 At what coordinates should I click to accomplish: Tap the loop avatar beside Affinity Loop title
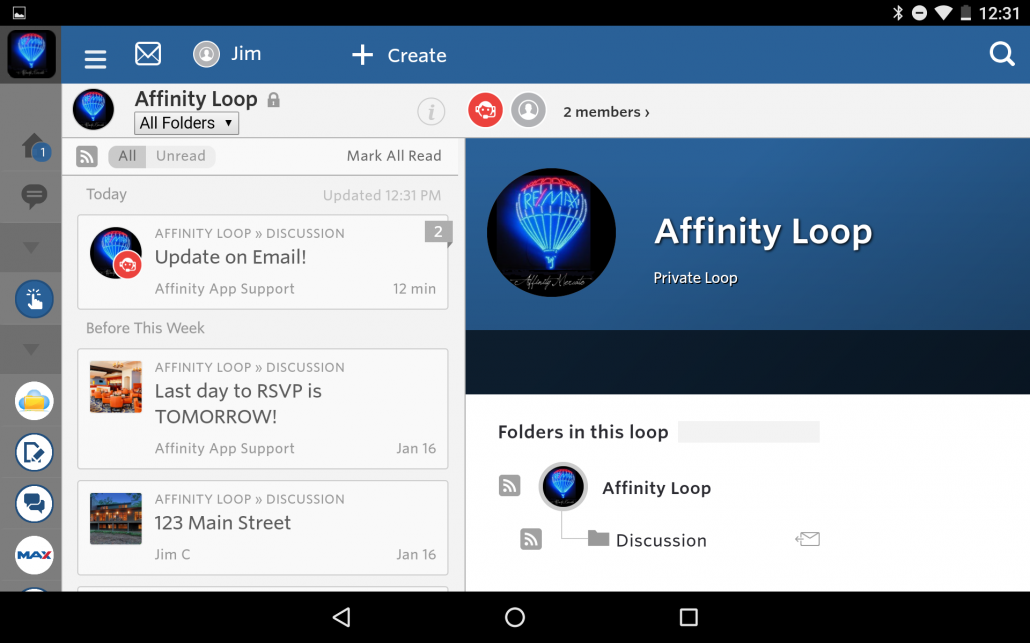click(x=93, y=110)
